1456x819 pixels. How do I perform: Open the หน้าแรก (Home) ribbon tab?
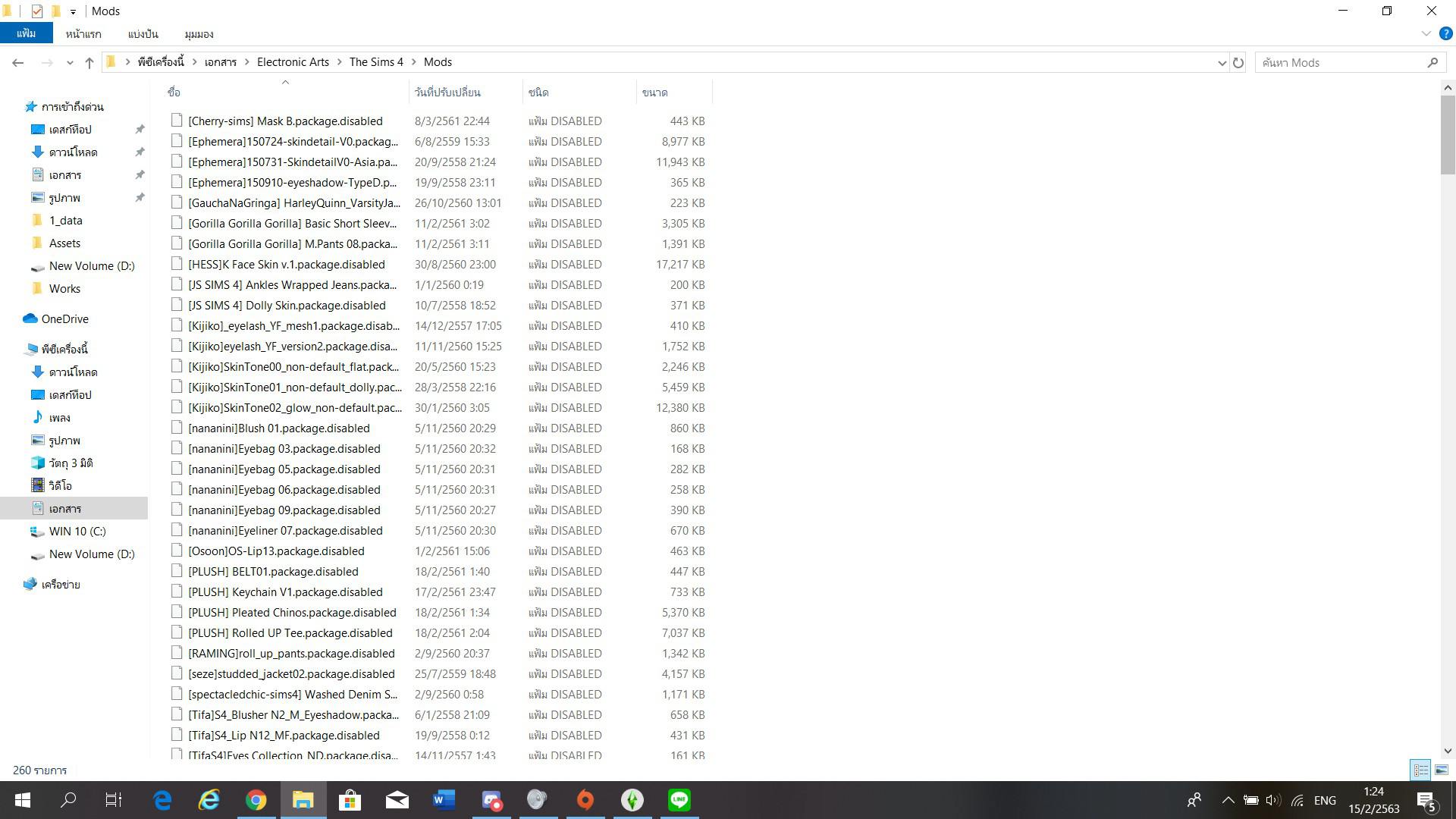[83, 34]
